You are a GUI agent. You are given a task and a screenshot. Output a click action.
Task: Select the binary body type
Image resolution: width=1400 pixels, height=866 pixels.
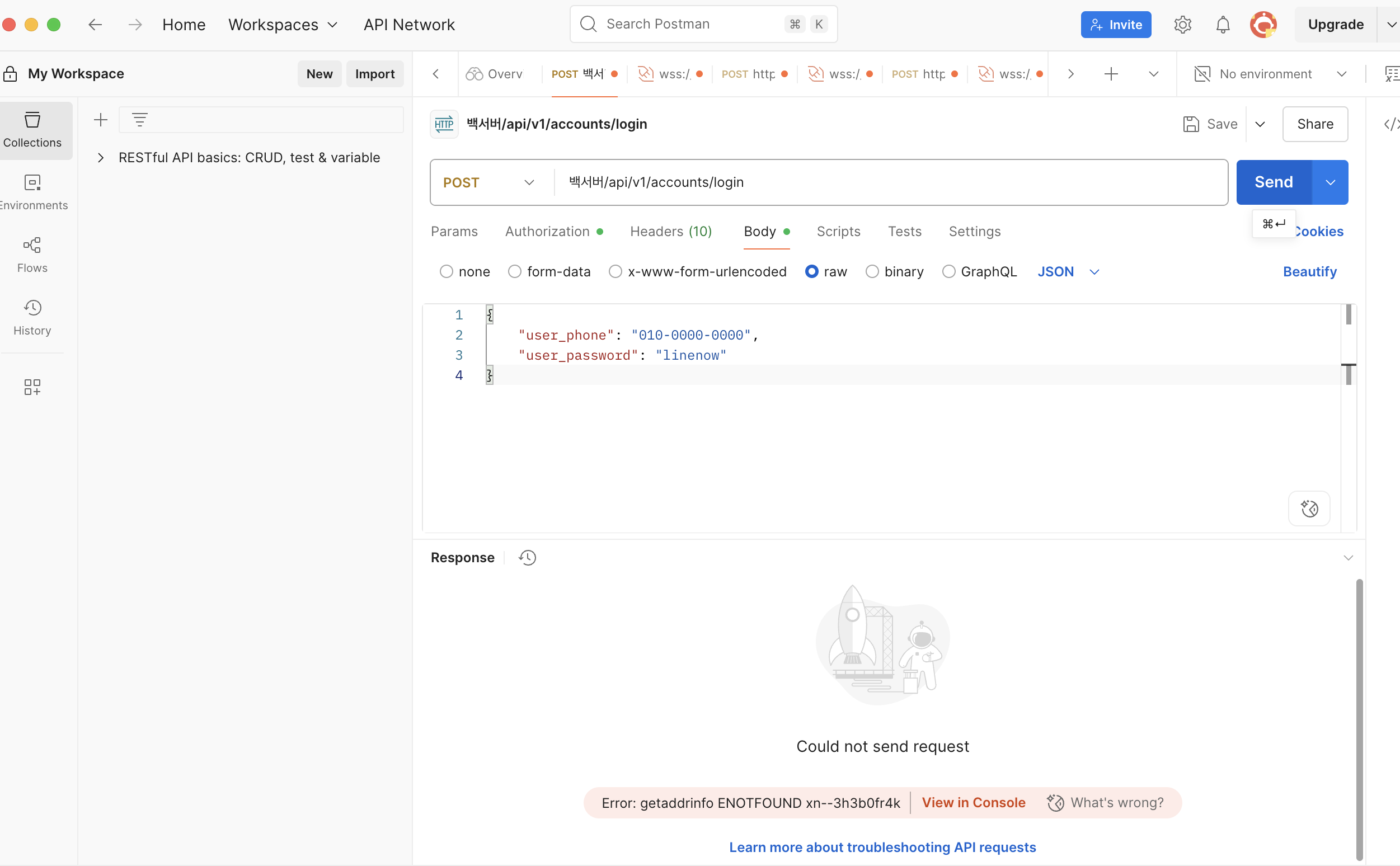(x=872, y=271)
